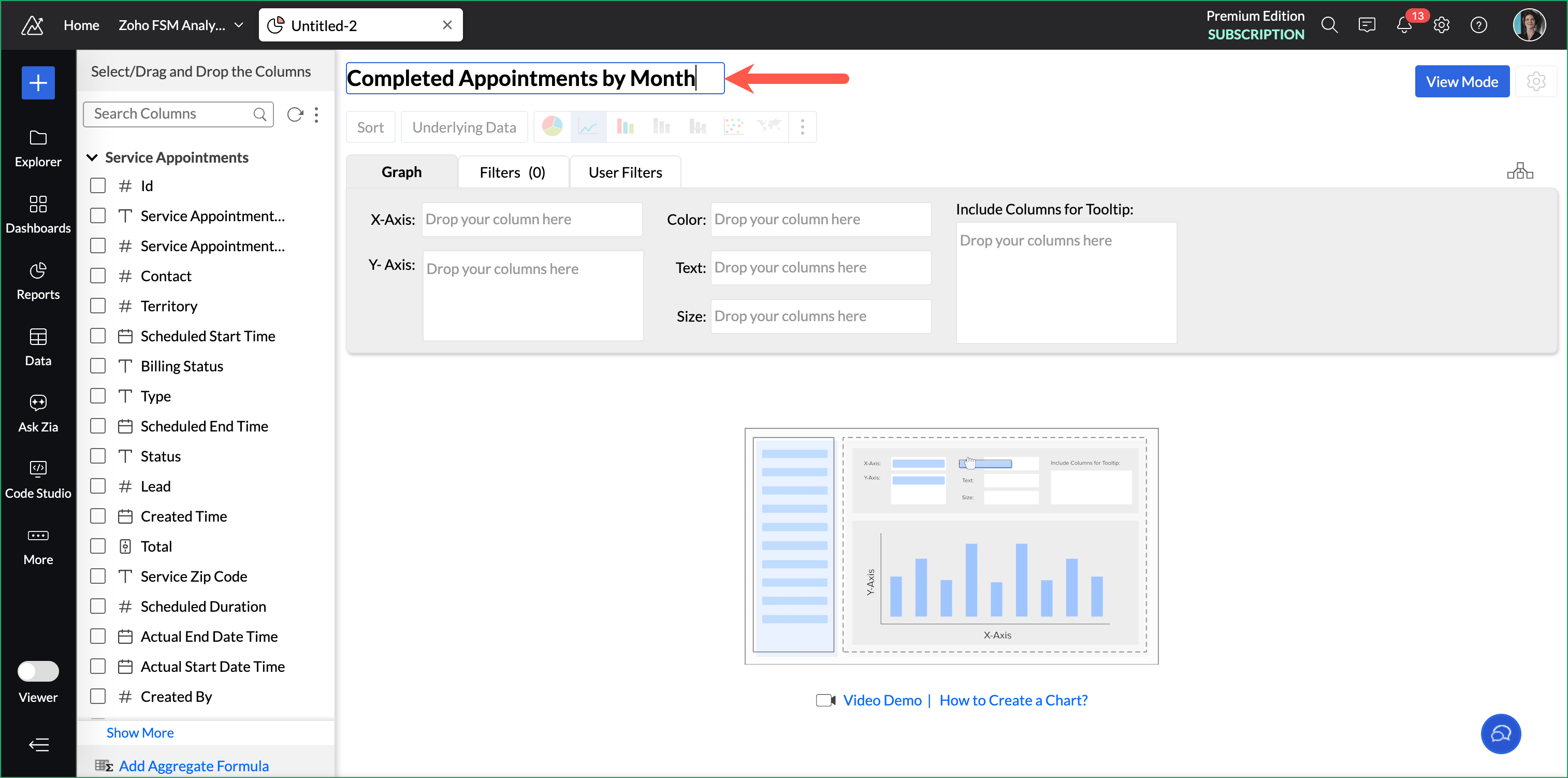Switch to the Filters (0) tab
Viewport: 1568px width, 778px height.
(512, 172)
